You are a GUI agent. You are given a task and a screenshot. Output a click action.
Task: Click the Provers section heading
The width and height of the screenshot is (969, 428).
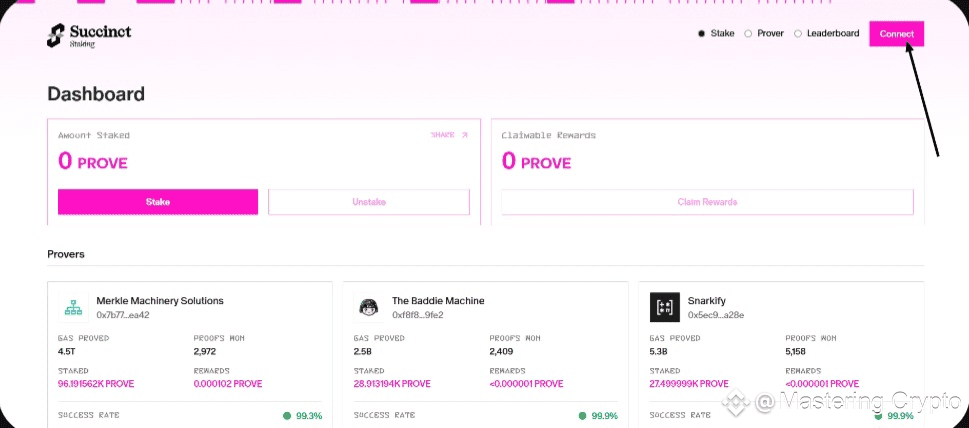66,254
